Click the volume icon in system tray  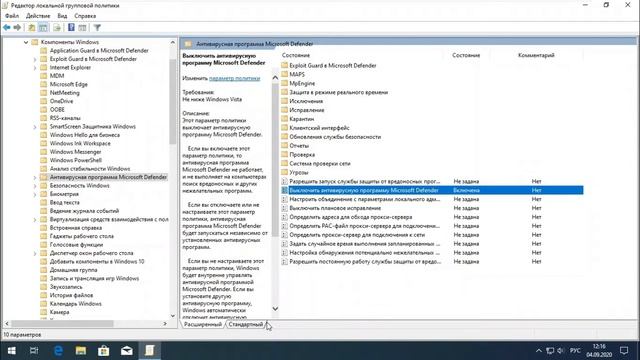pyautogui.click(x=560, y=351)
